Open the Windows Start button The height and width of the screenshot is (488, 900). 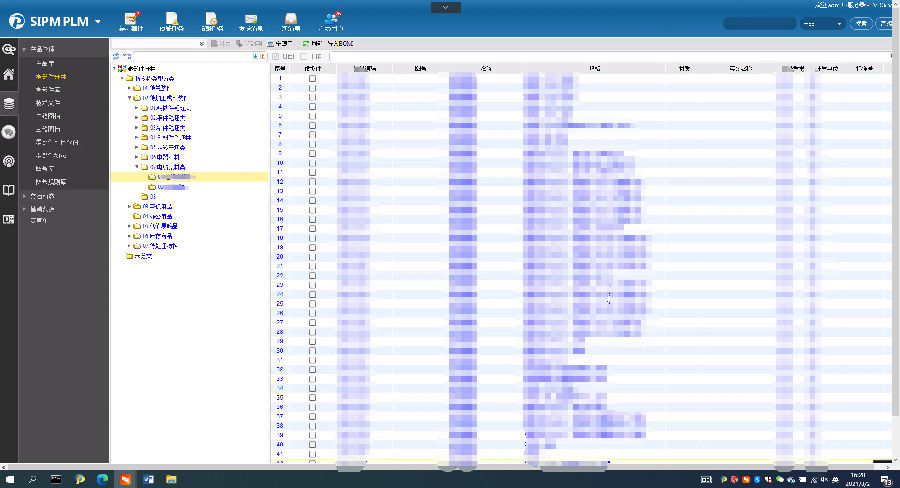[x=10, y=479]
